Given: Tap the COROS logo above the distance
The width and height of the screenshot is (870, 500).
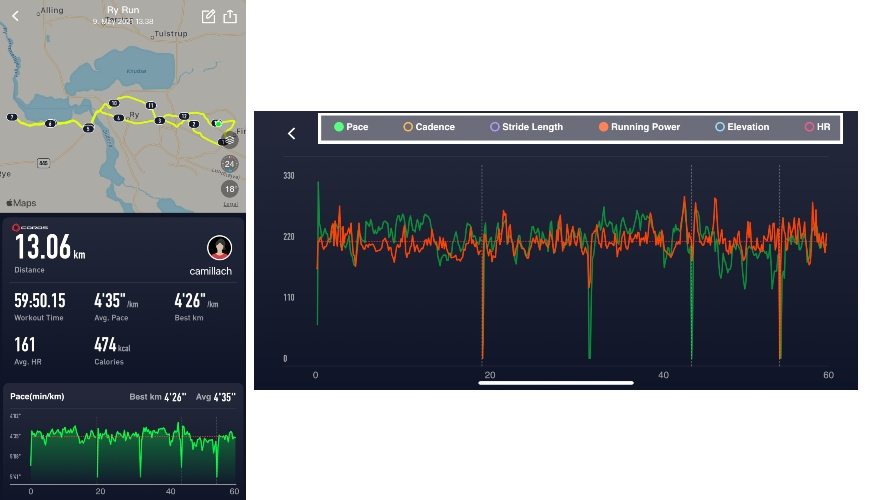Looking at the screenshot, I should point(31,228).
